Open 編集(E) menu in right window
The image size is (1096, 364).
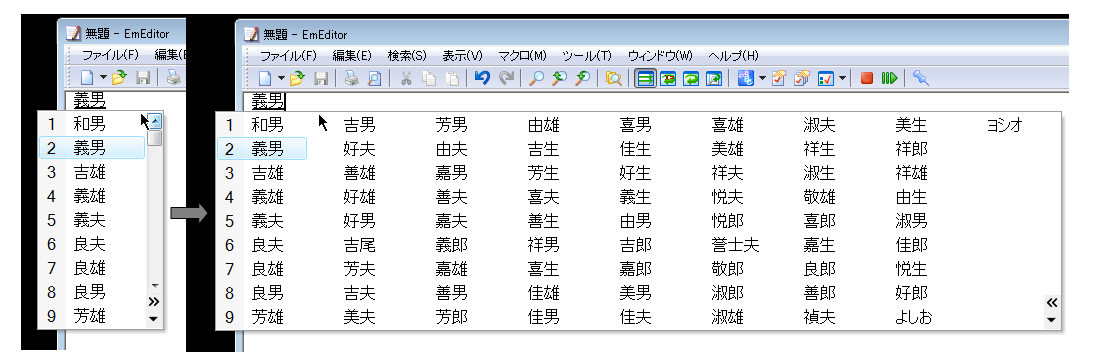pos(352,55)
